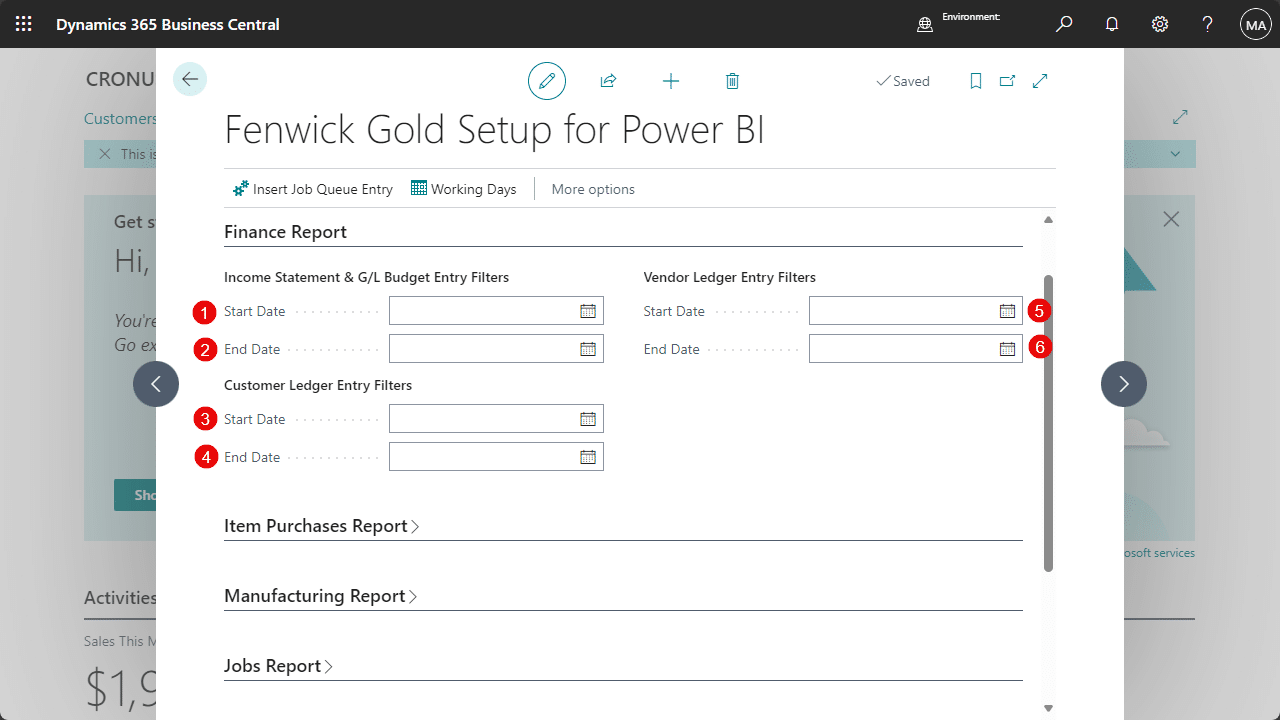Viewport: 1280px width, 720px height.
Task: Dismiss the background notification bar X
Action: 104,154
